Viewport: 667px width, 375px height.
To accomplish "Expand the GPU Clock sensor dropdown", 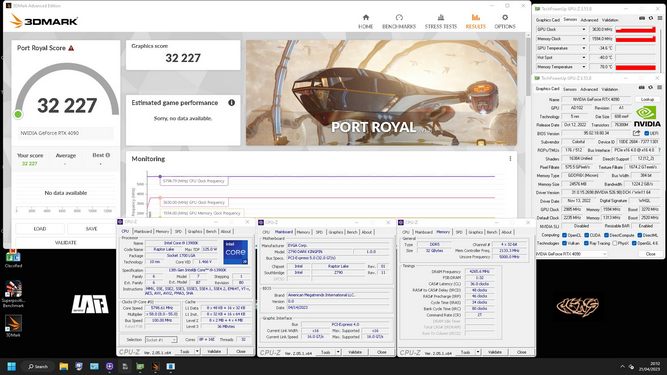I will pyautogui.click(x=584, y=29).
